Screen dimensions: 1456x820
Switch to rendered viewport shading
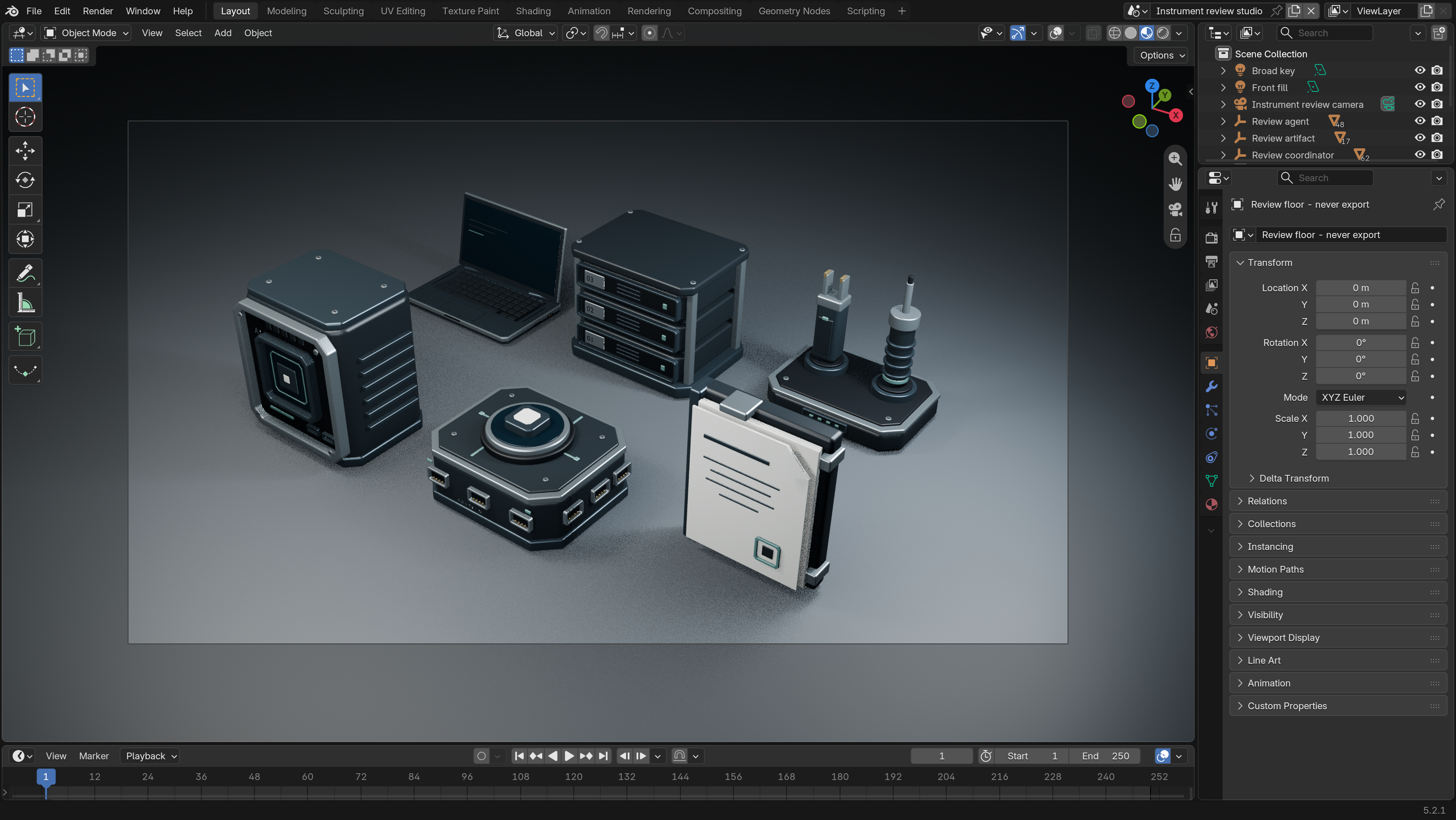click(1163, 33)
